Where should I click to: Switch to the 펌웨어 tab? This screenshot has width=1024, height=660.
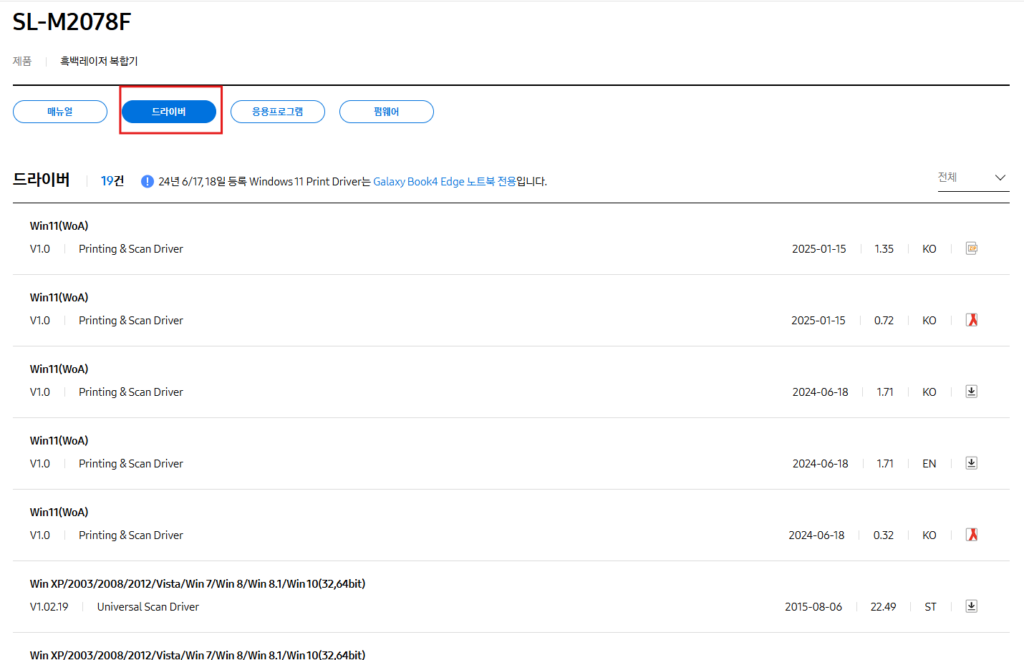[x=387, y=112]
